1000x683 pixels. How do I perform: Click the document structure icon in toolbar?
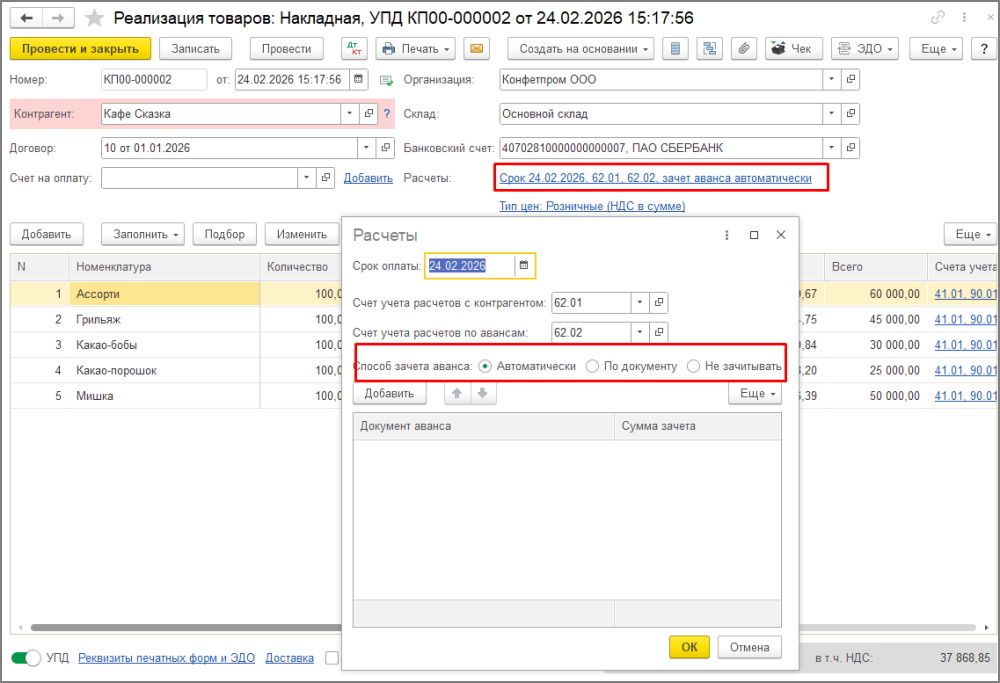(x=711, y=49)
